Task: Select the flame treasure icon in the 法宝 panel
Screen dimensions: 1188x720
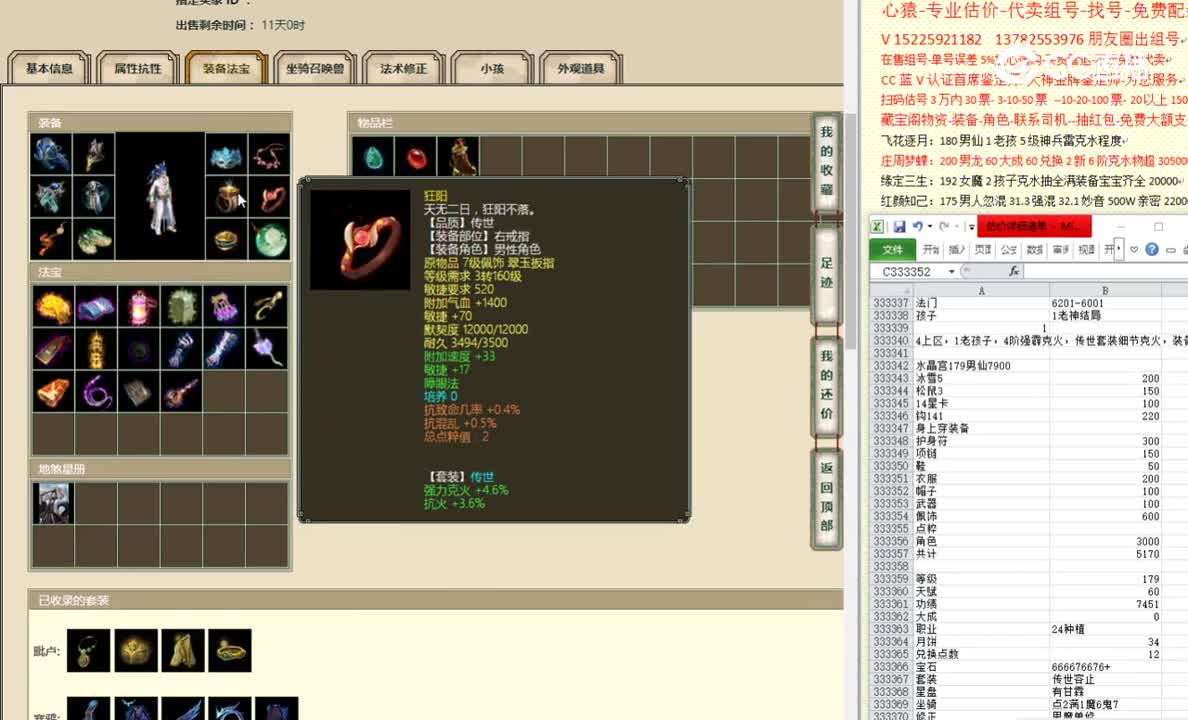Action: coord(53,306)
